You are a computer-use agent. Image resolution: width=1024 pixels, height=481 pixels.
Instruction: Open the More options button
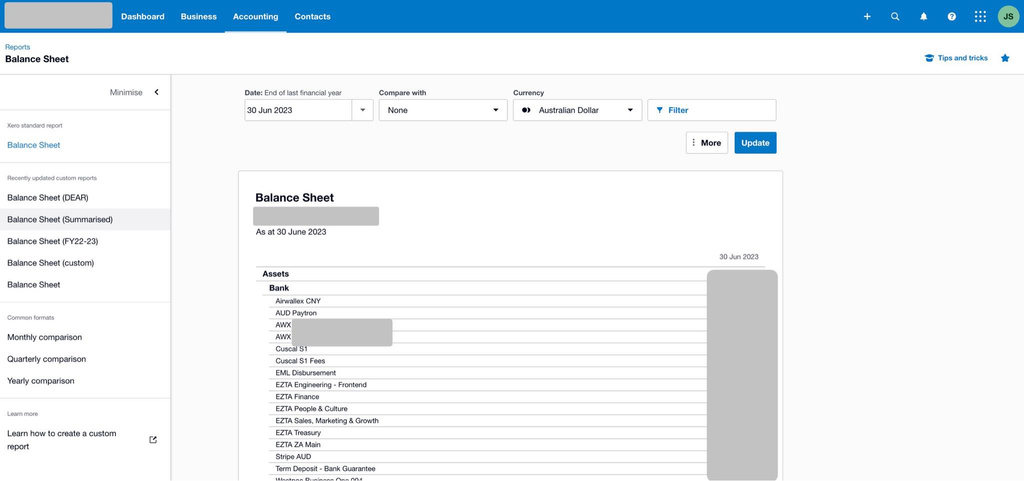point(707,143)
